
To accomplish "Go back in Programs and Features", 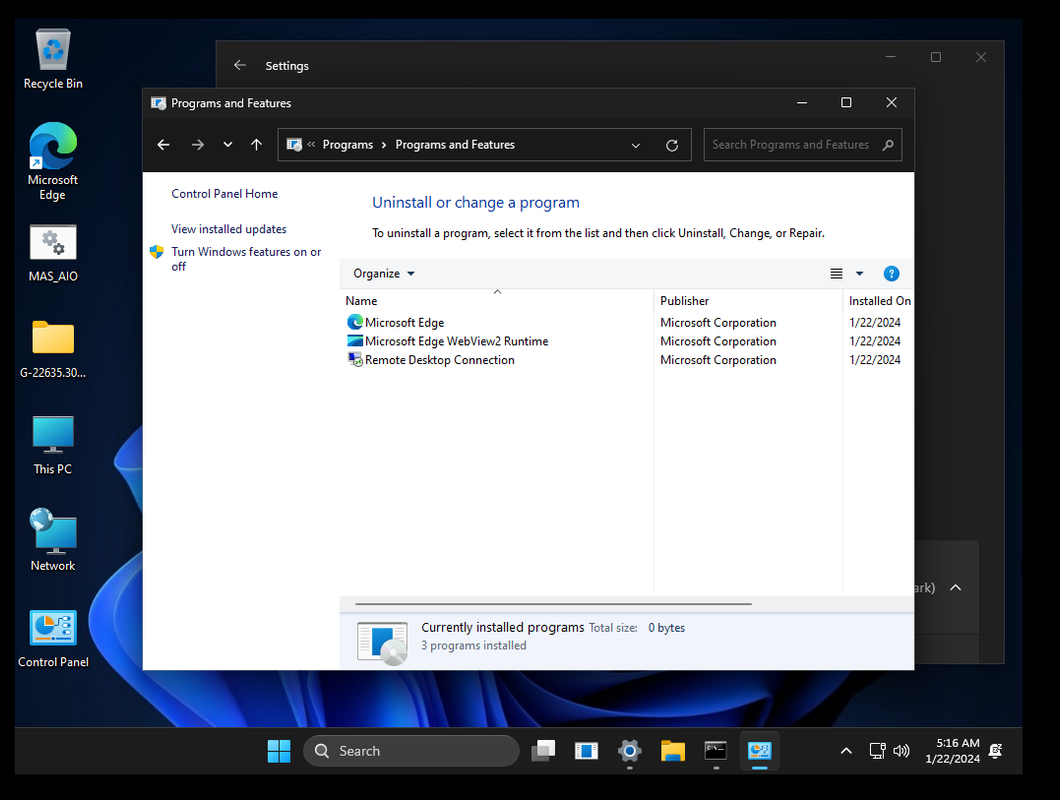I will (164, 145).
